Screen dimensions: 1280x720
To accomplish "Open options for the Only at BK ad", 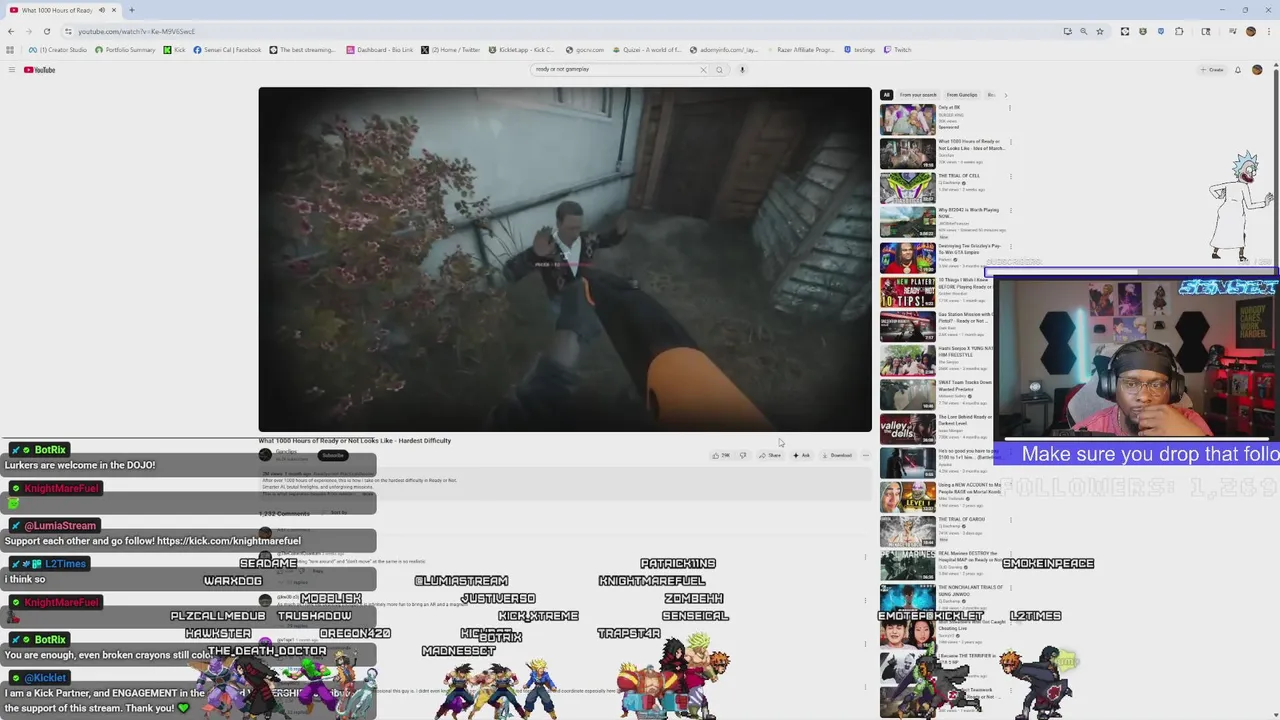I will tap(1010, 108).
